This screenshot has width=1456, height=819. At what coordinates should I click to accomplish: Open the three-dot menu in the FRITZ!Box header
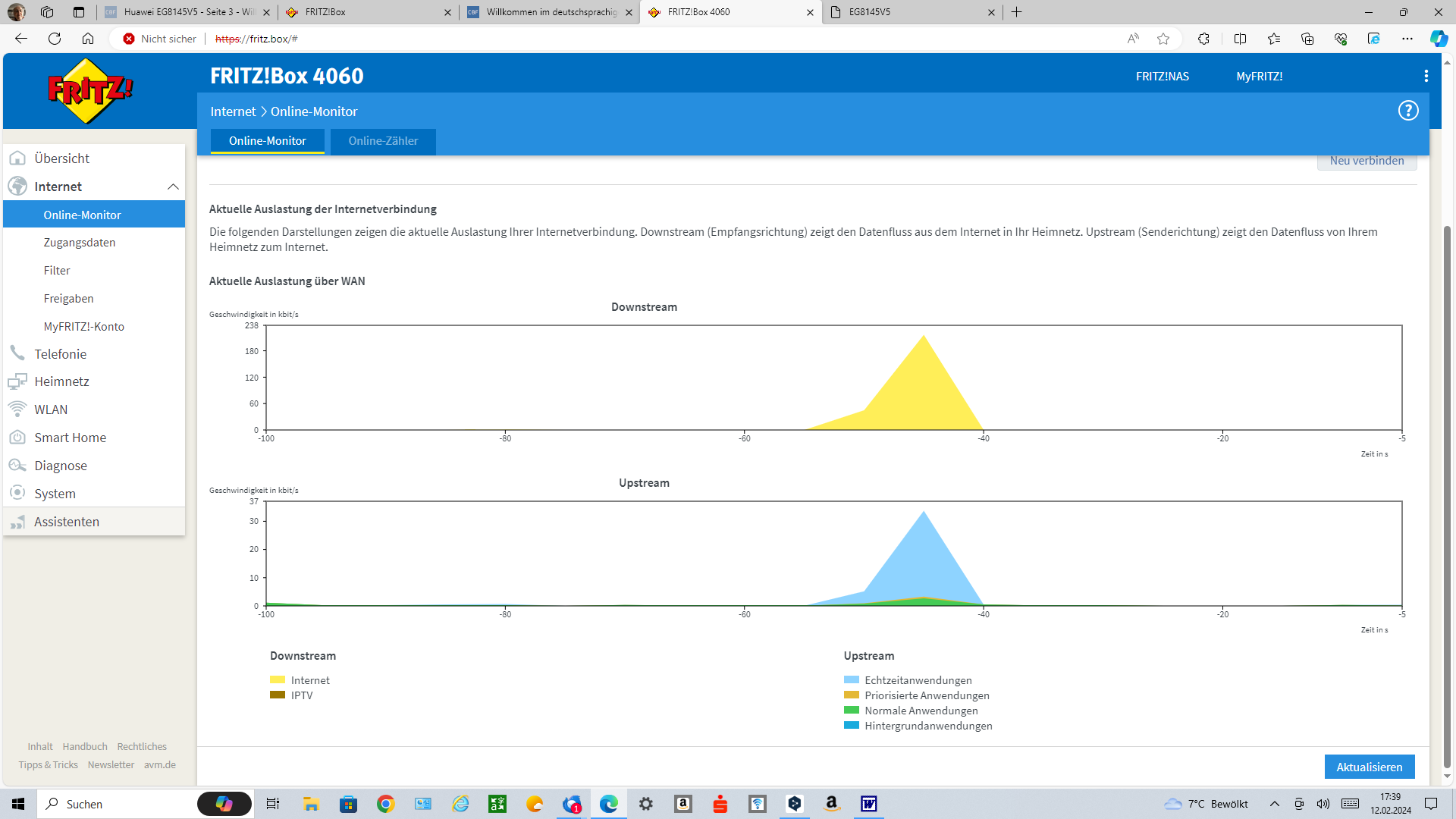pos(1426,76)
